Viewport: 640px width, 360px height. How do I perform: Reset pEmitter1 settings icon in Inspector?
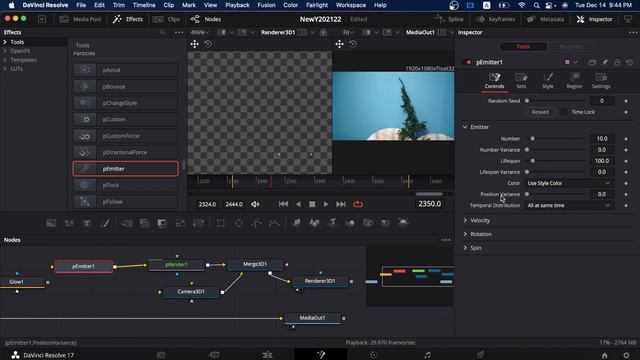[x=630, y=62]
